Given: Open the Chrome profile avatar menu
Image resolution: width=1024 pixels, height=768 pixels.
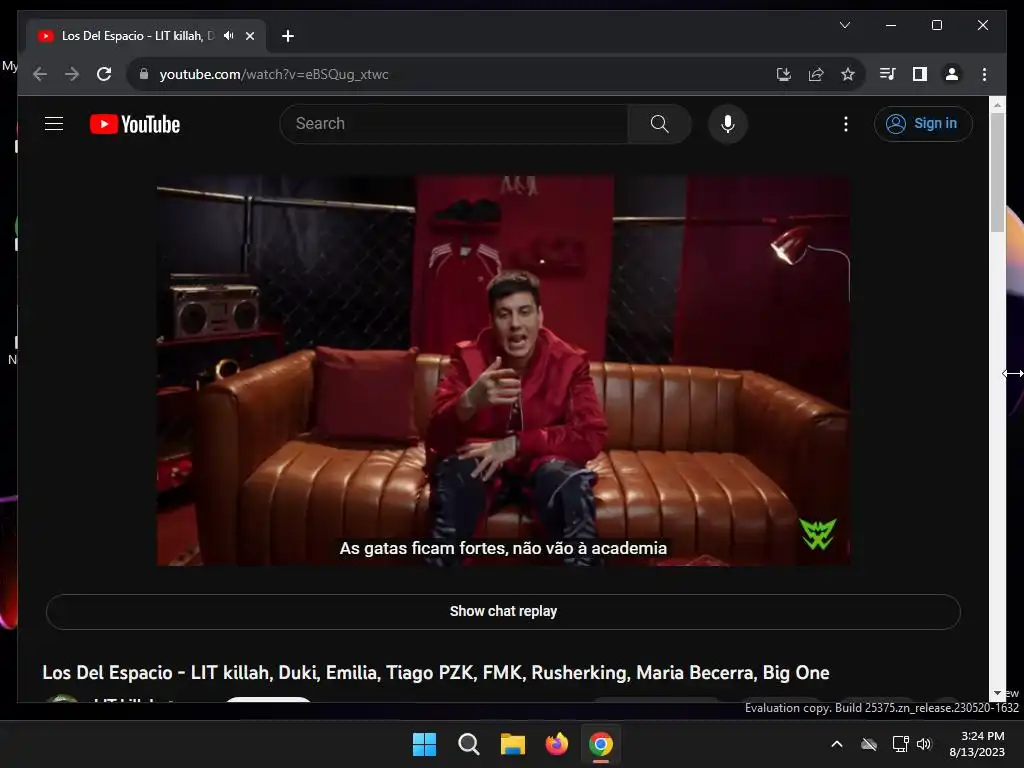Looking at the screenshot, I should [952, 74].
